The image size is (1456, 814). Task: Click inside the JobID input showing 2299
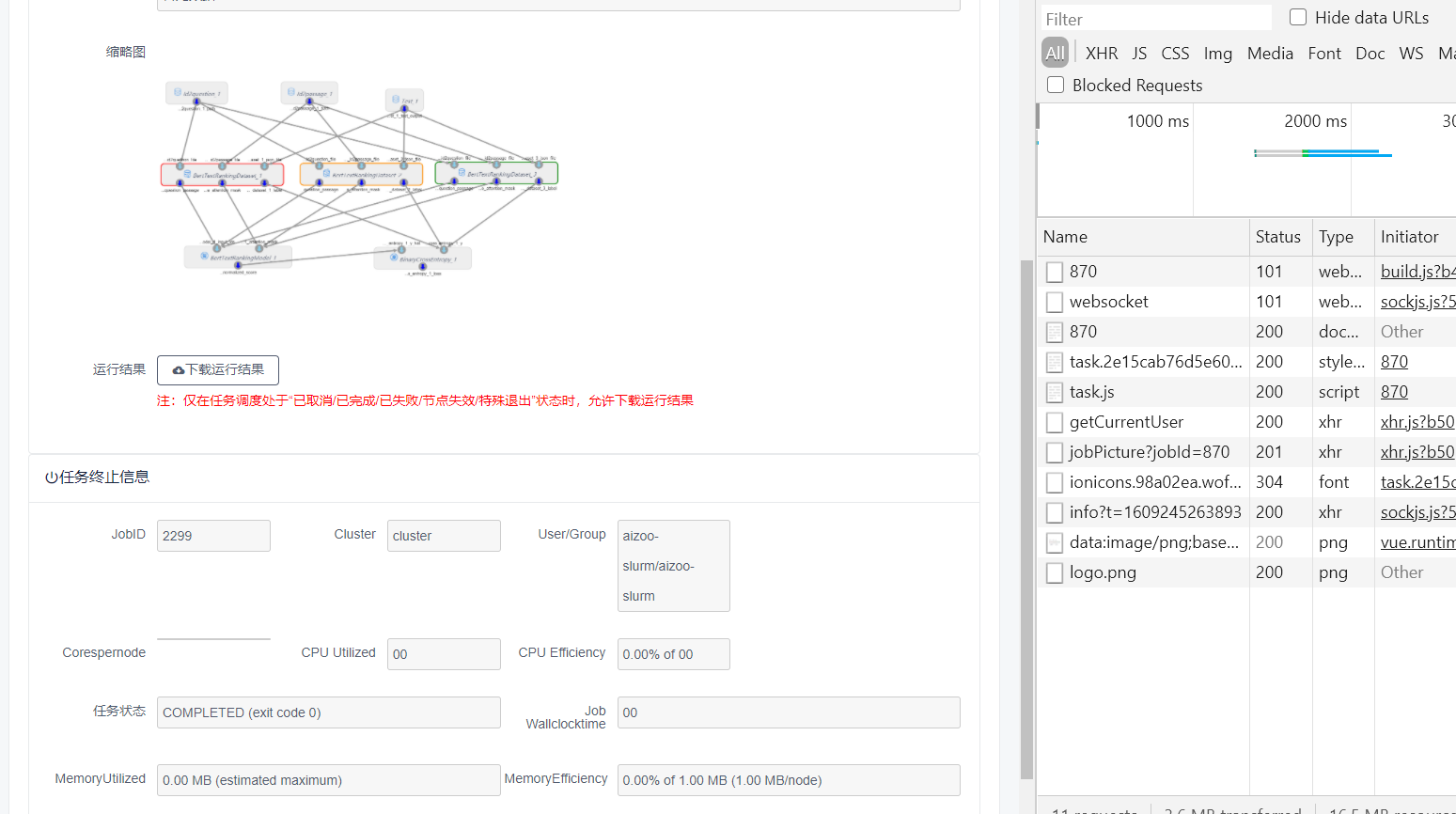click(x=213, y=535)
